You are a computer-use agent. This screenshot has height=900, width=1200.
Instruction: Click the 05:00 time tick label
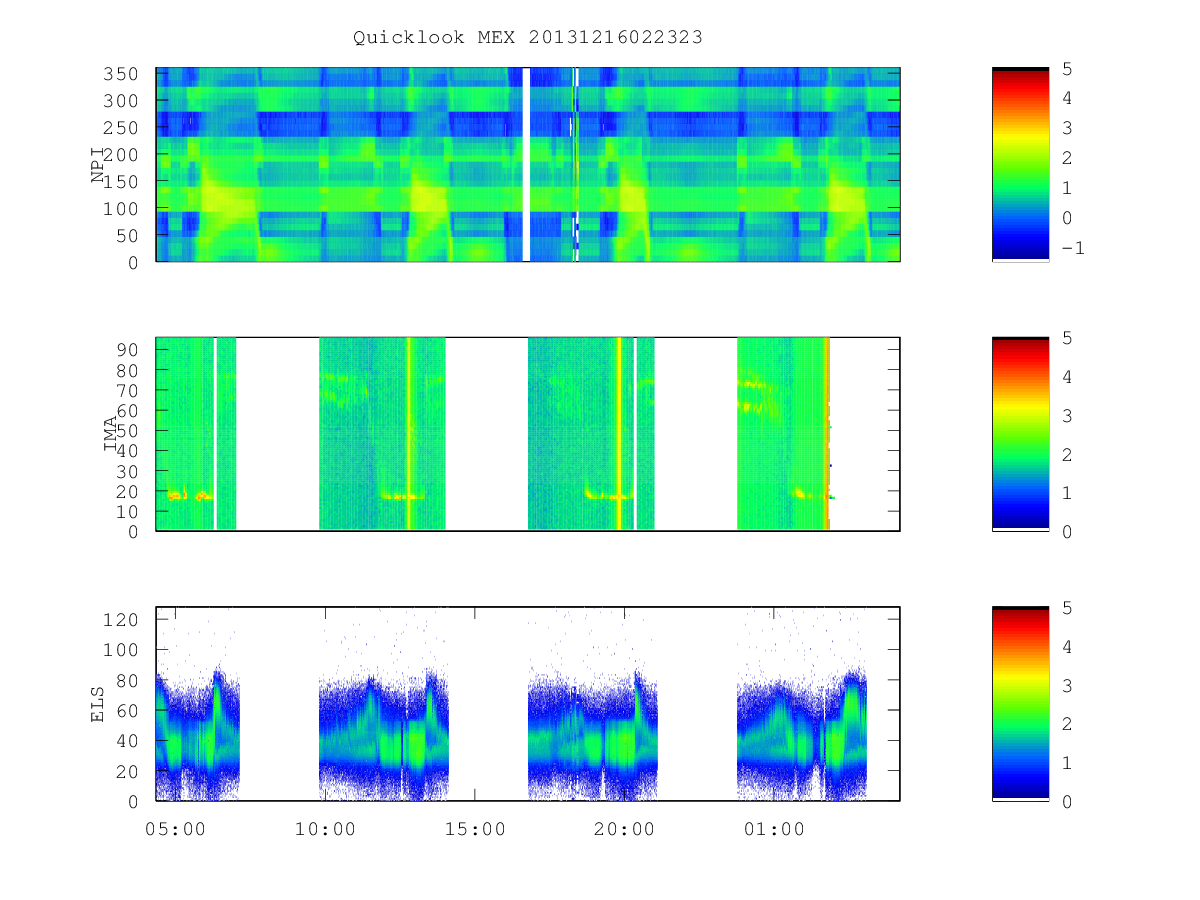pyautogui.click(x=176, y=829)
